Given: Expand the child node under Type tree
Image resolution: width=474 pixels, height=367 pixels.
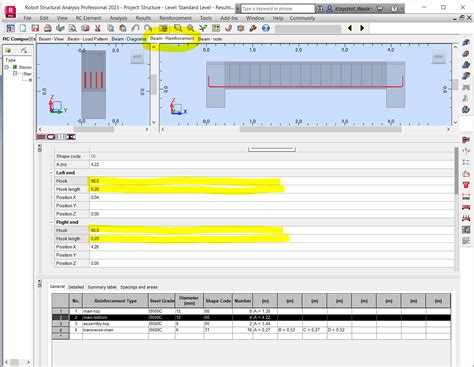Looking at the screenshot, I should [x=15, y=73].
